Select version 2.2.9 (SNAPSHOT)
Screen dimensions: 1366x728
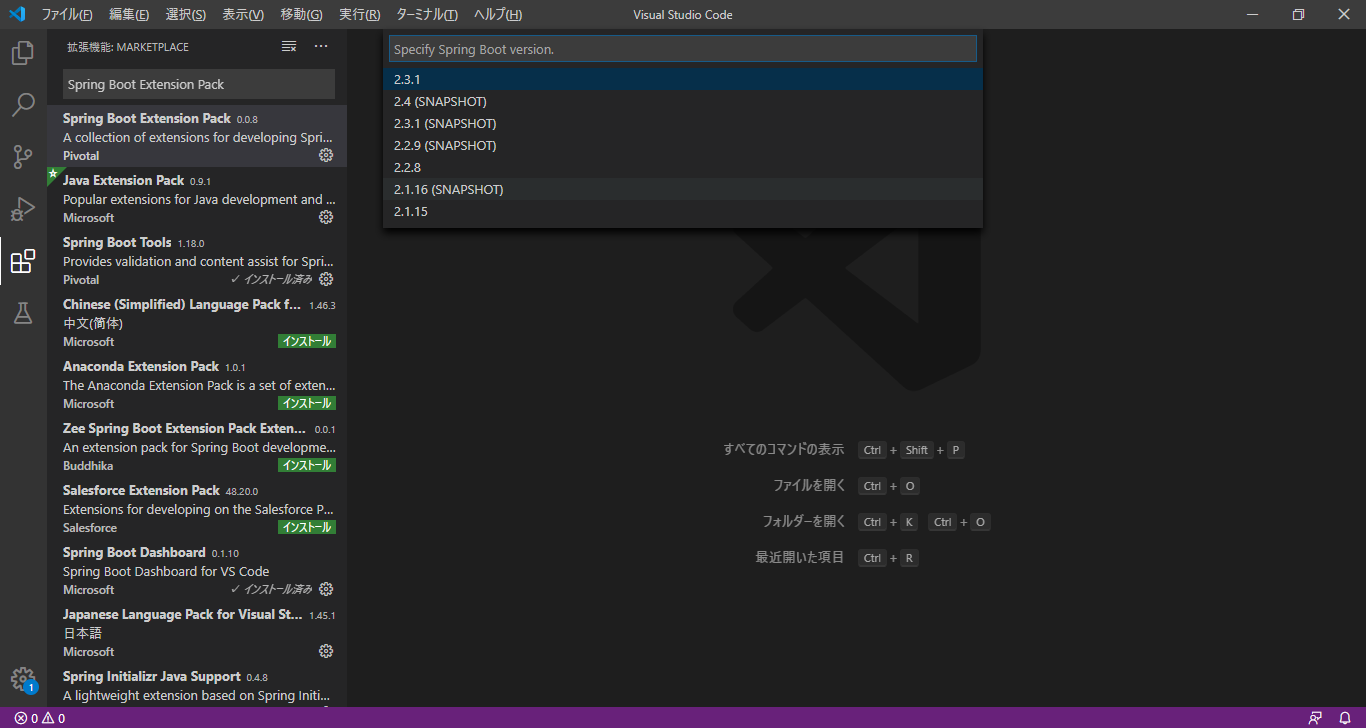(683, 145)
